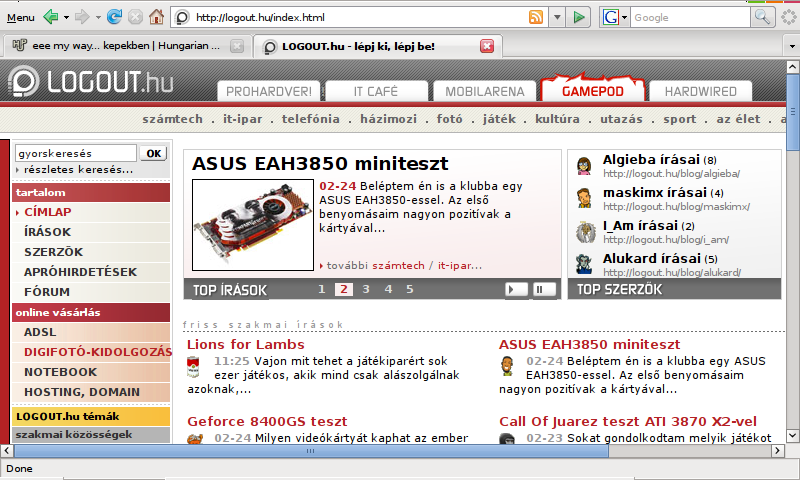Open the HARDWIRED site tab

click(x=701, y=91)
